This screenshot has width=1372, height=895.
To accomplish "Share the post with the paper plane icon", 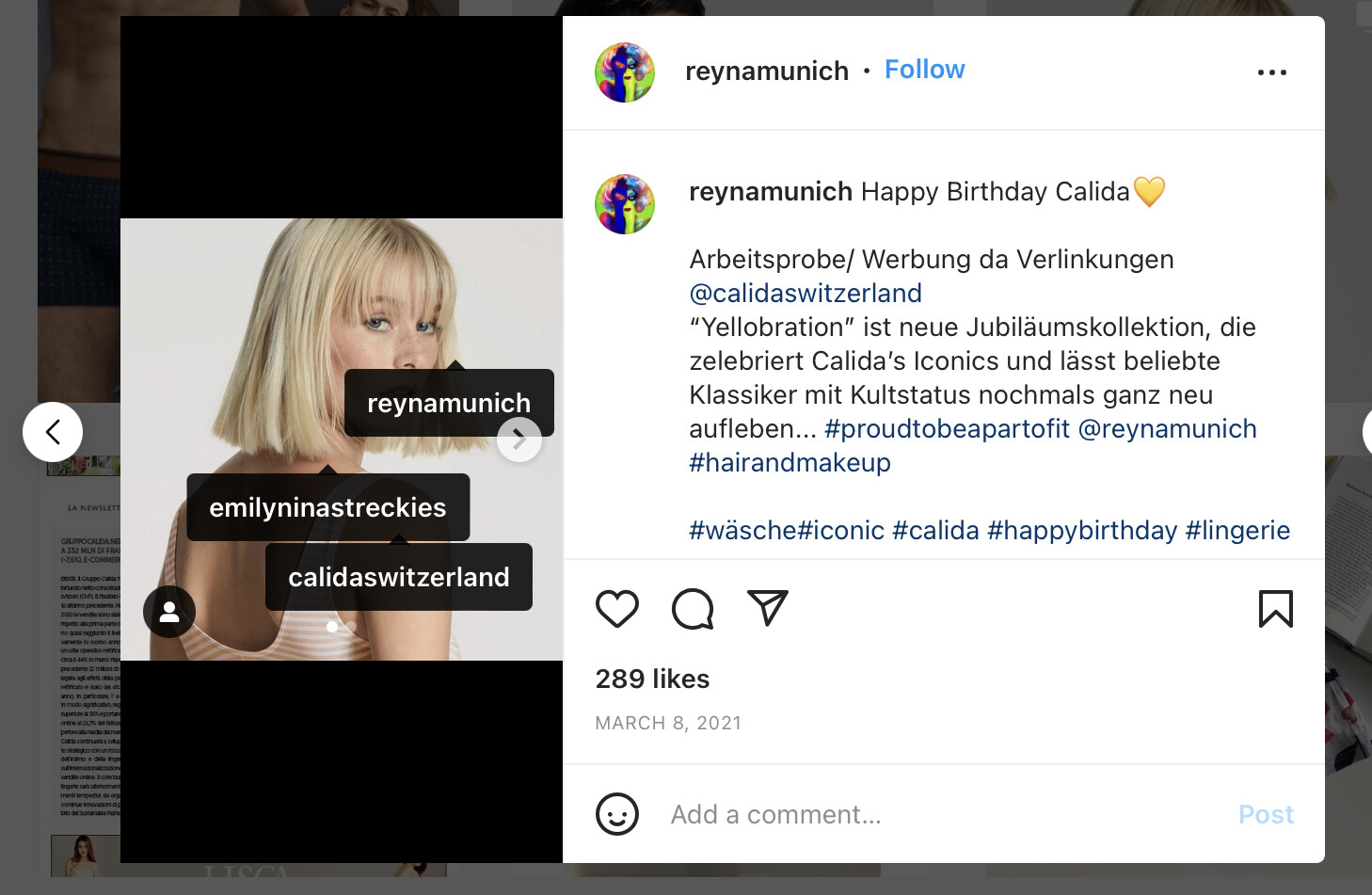I will 767,608.
